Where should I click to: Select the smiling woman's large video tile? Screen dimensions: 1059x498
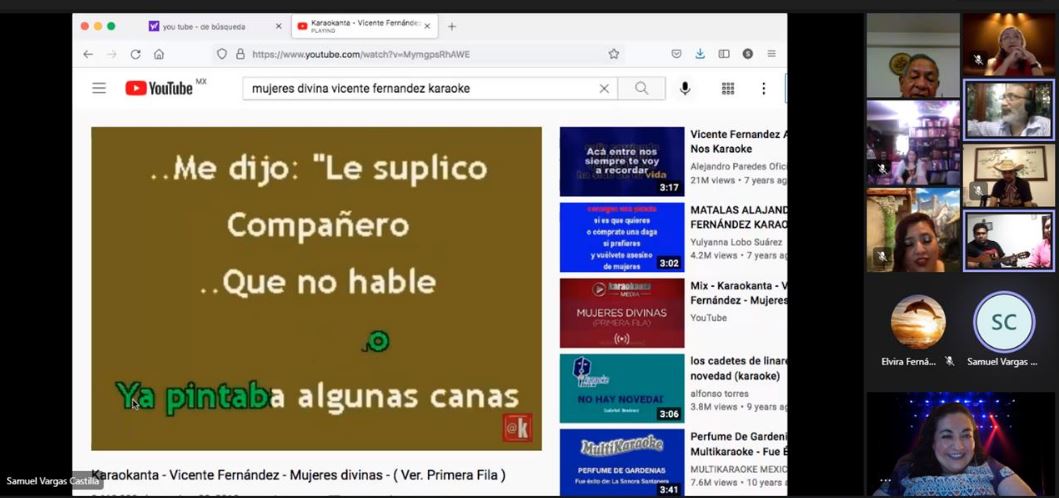[960, 443]
